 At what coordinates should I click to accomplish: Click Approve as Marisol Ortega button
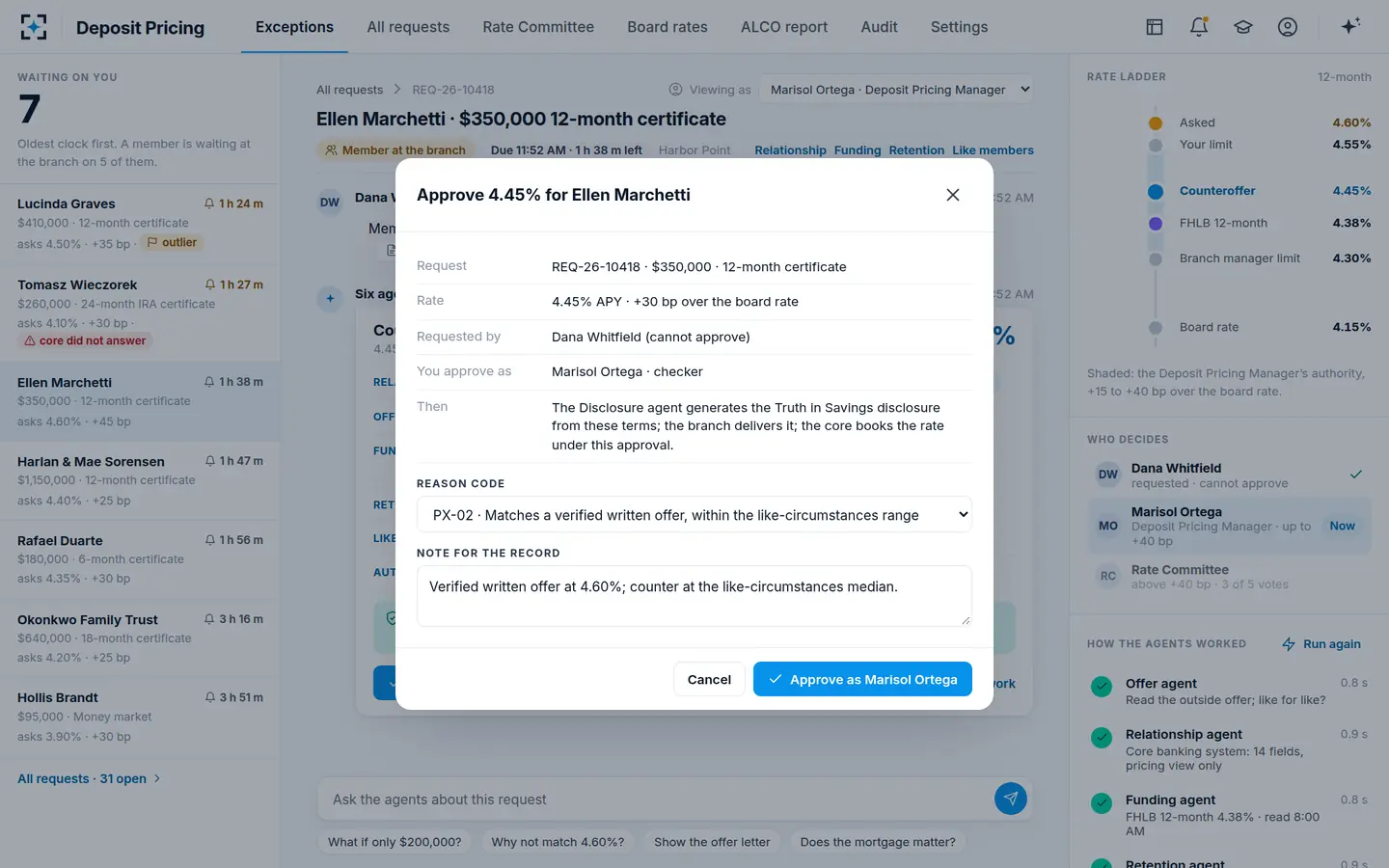(x=862, y=679)
